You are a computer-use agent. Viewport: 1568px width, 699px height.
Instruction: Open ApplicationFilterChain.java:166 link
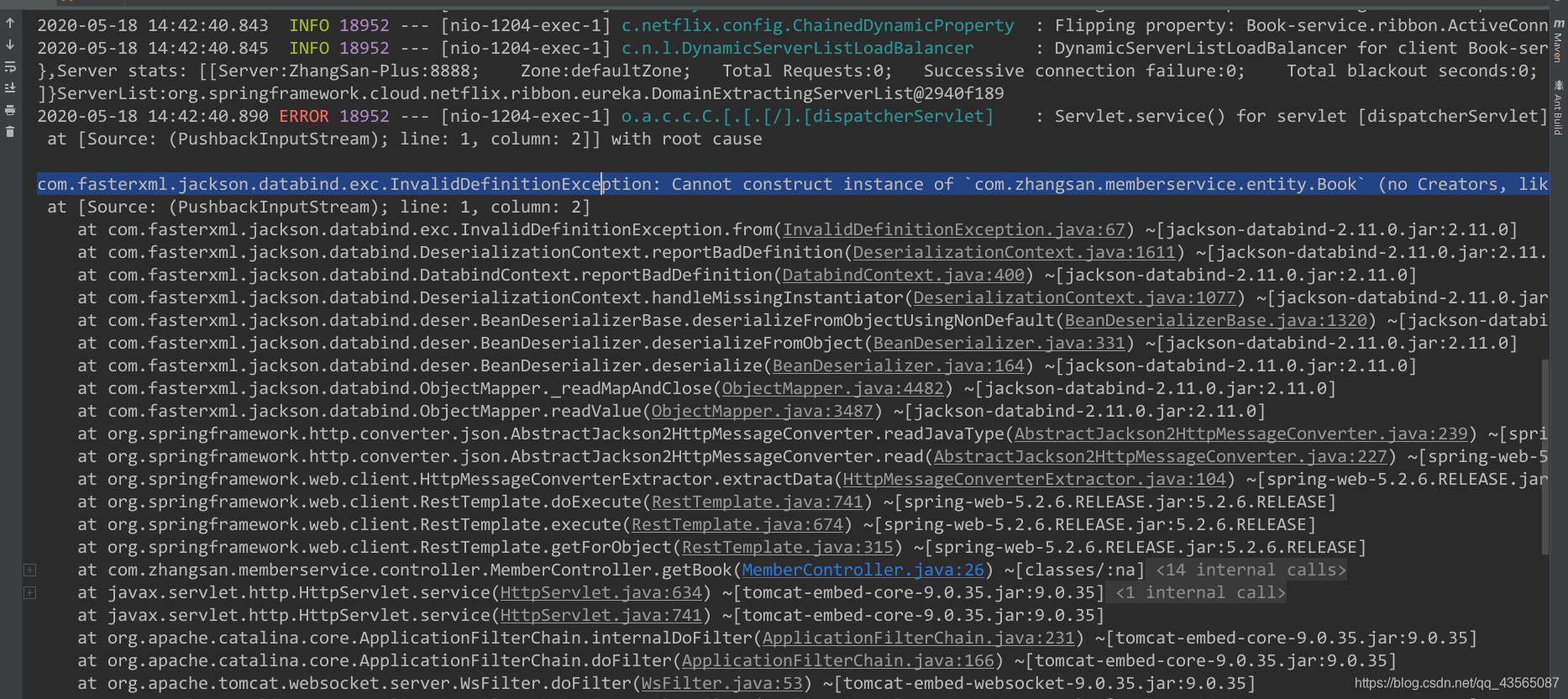point(838,660)
